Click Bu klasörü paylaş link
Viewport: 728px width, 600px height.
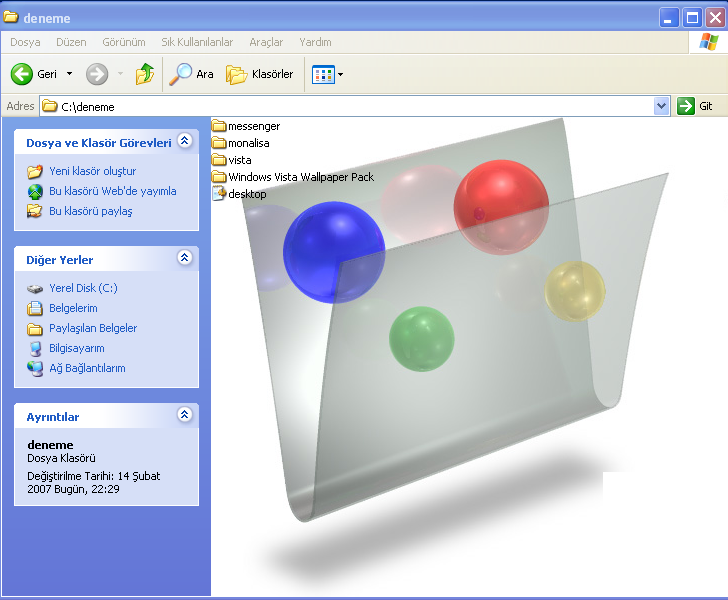click(x=90, y=211)
